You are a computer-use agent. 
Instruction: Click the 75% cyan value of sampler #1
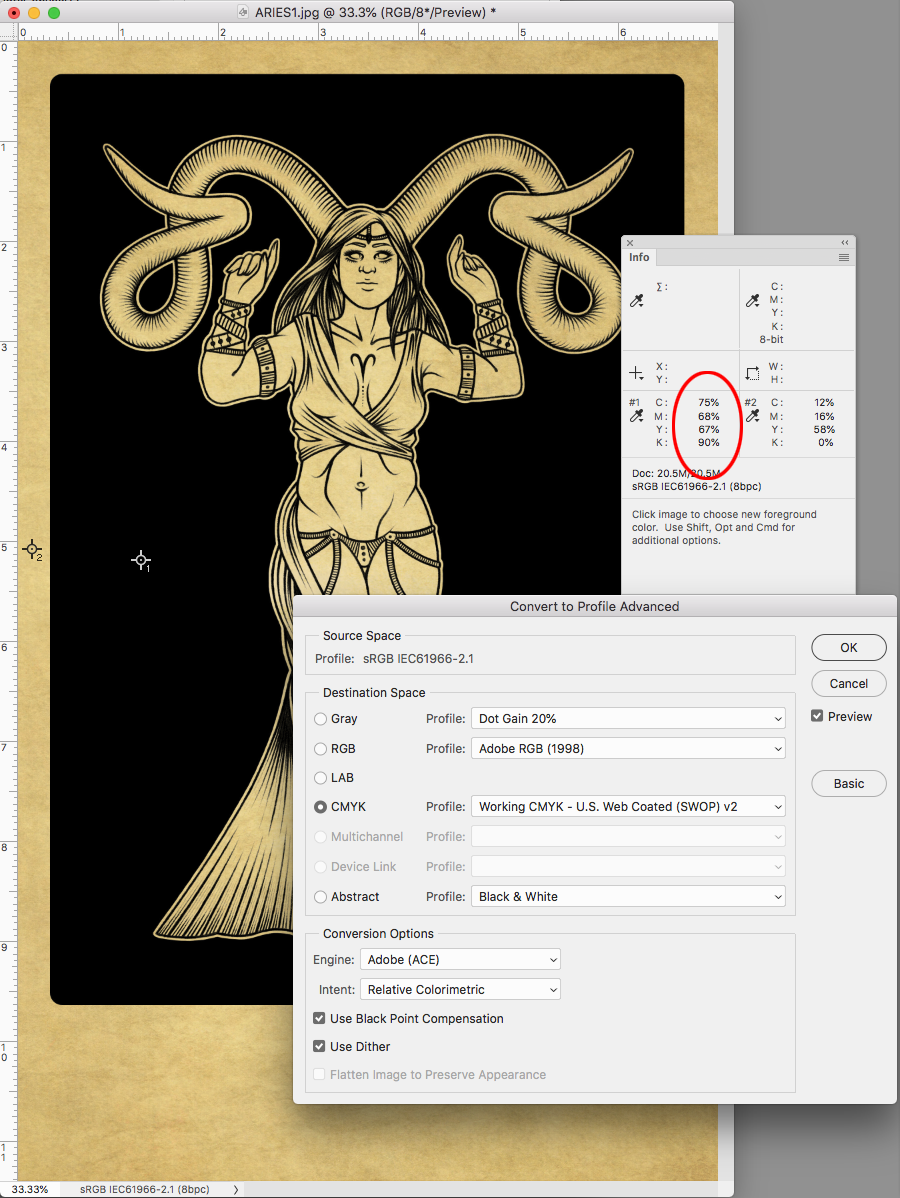pyautogui.click(x=708, y=403)
